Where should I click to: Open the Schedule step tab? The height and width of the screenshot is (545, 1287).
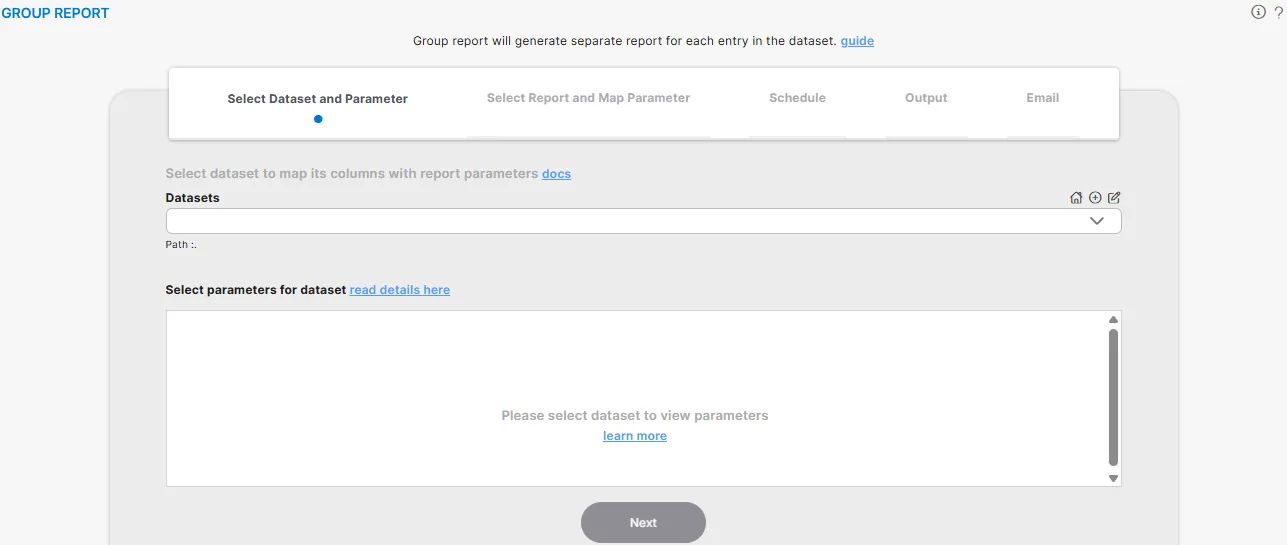click(x=797, y=98)
